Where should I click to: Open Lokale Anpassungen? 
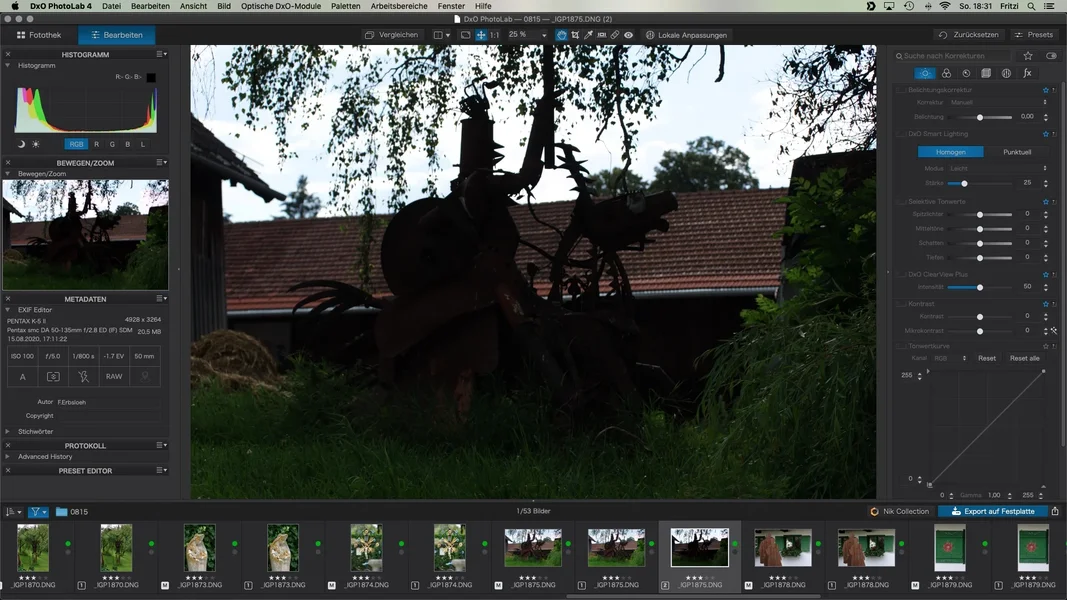click(x=686, y=35)
